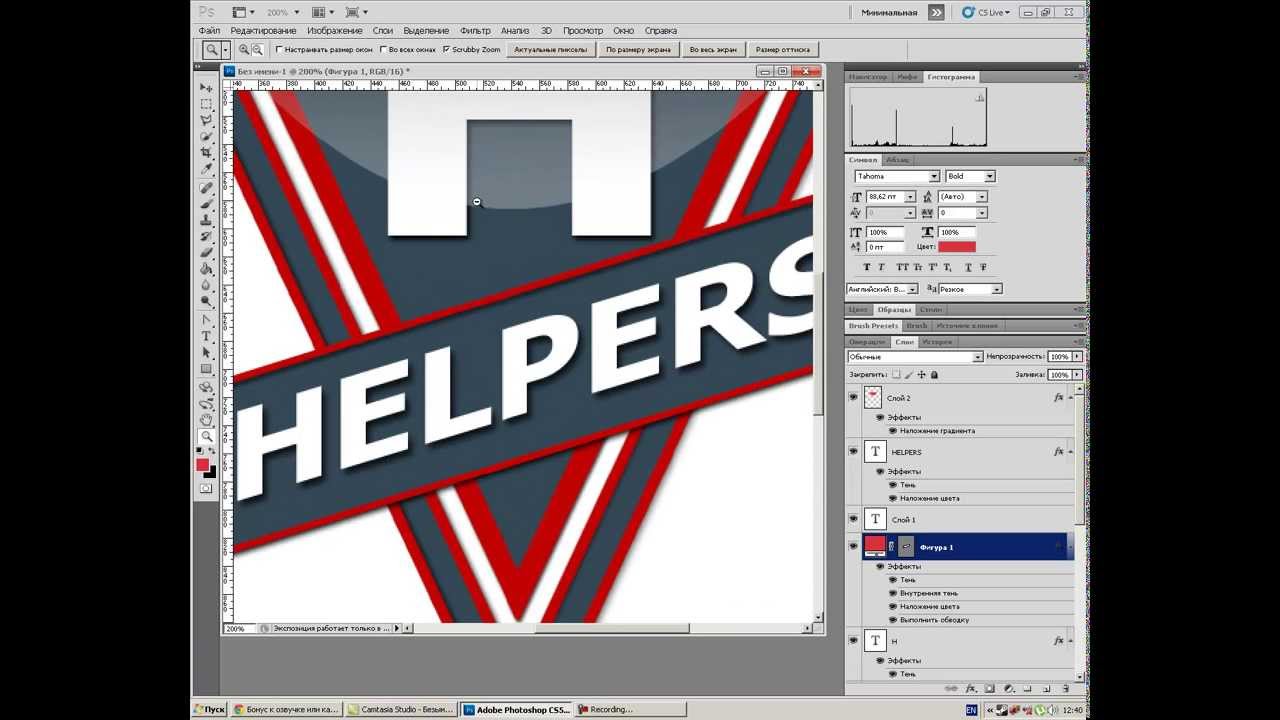Select the Eyedropper tool

[x=206, y=170]
